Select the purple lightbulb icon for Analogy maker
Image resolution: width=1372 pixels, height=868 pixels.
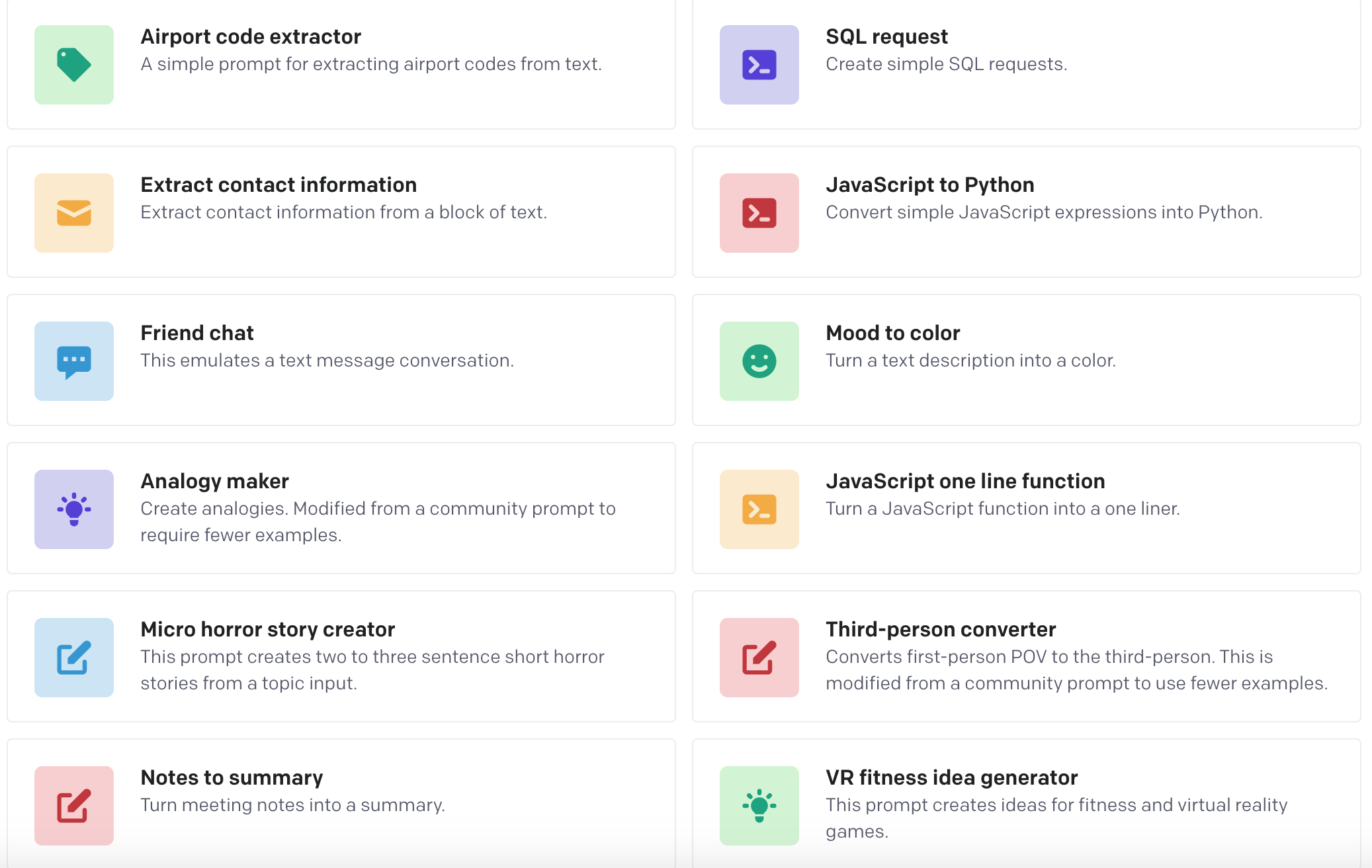[x=74, y=509]
